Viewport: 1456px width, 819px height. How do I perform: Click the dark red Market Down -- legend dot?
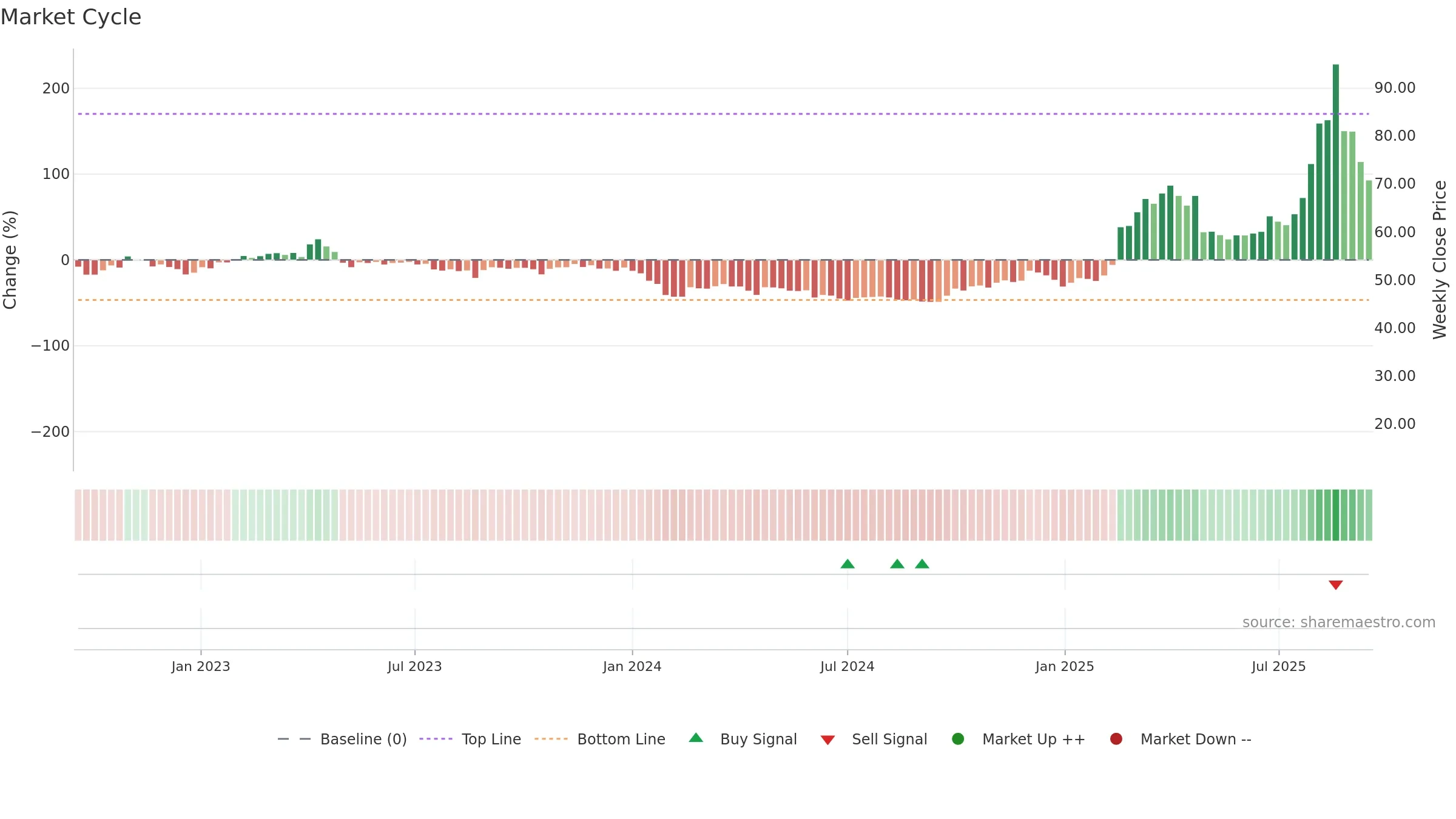point(1116,739)
